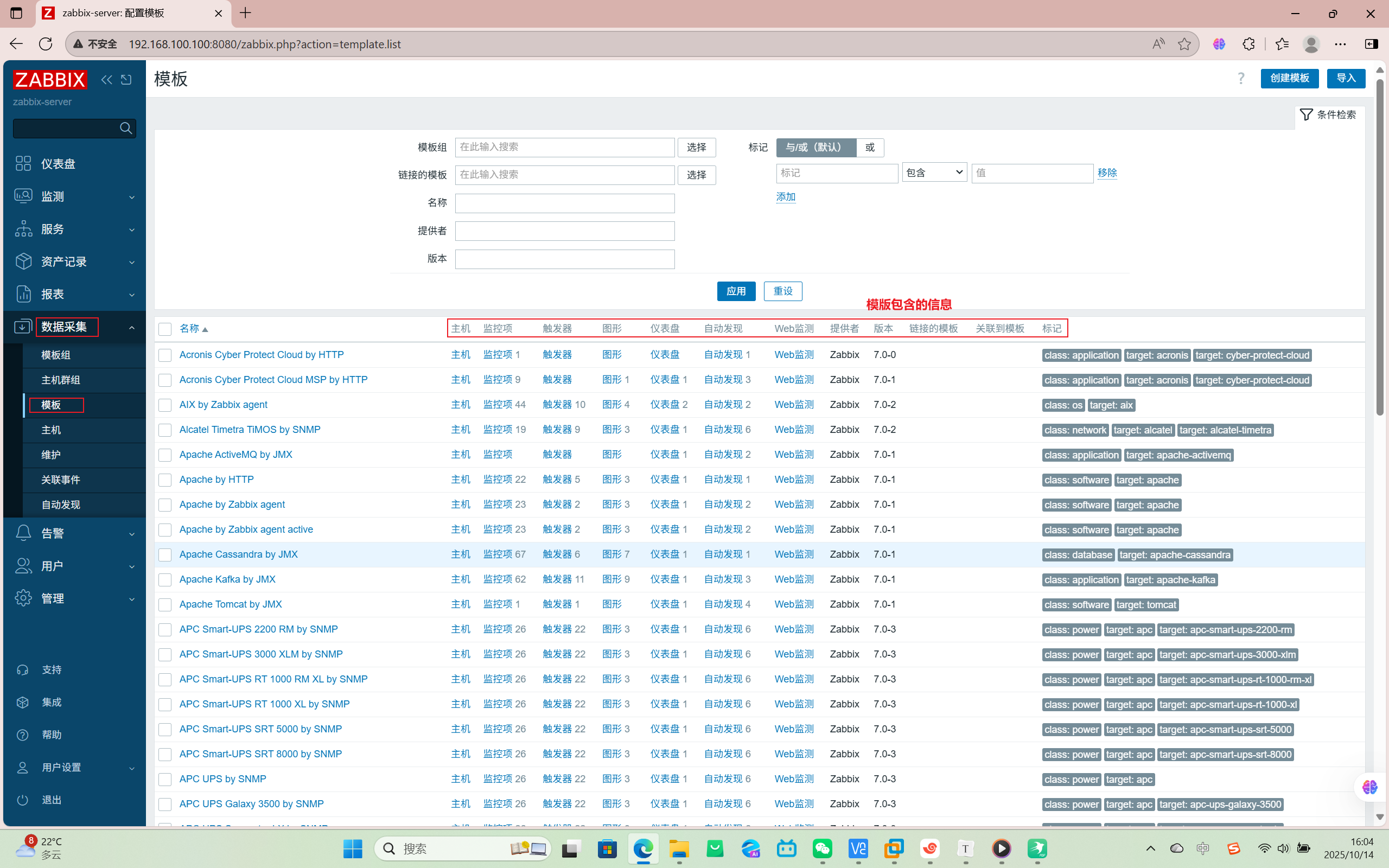
Task: Tick checkbox for AIX by Zabbix agent
Action: (x=165, y=405)
